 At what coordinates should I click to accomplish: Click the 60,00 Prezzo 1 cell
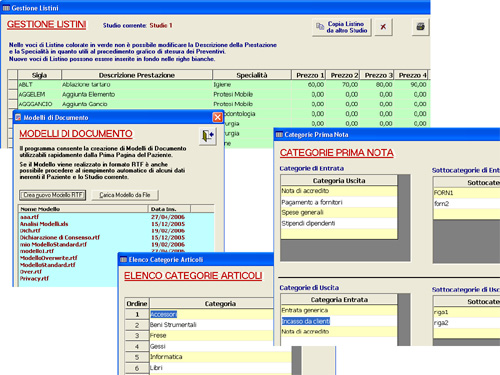[309, 85]
